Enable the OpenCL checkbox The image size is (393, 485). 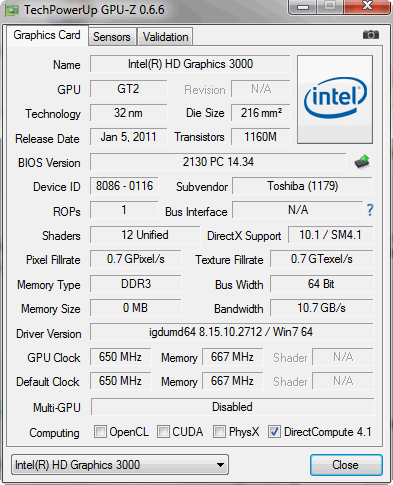[x=100, y=431]
